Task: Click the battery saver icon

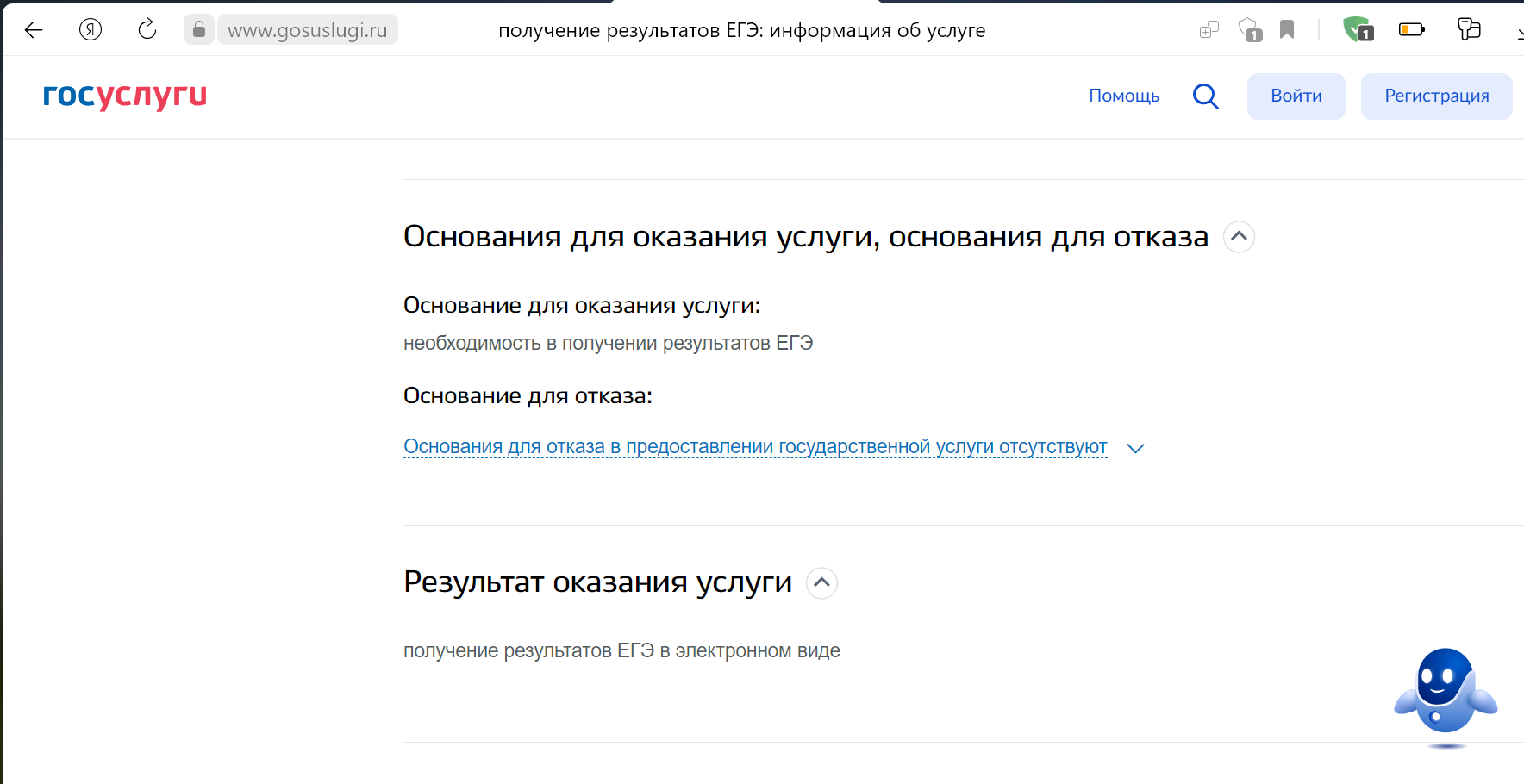Action: coord(1411,30)
